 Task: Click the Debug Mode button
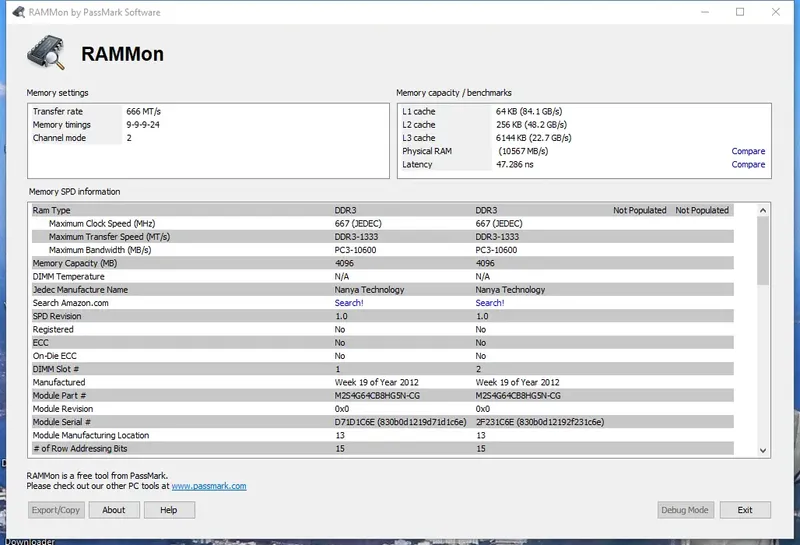[685, 510]
